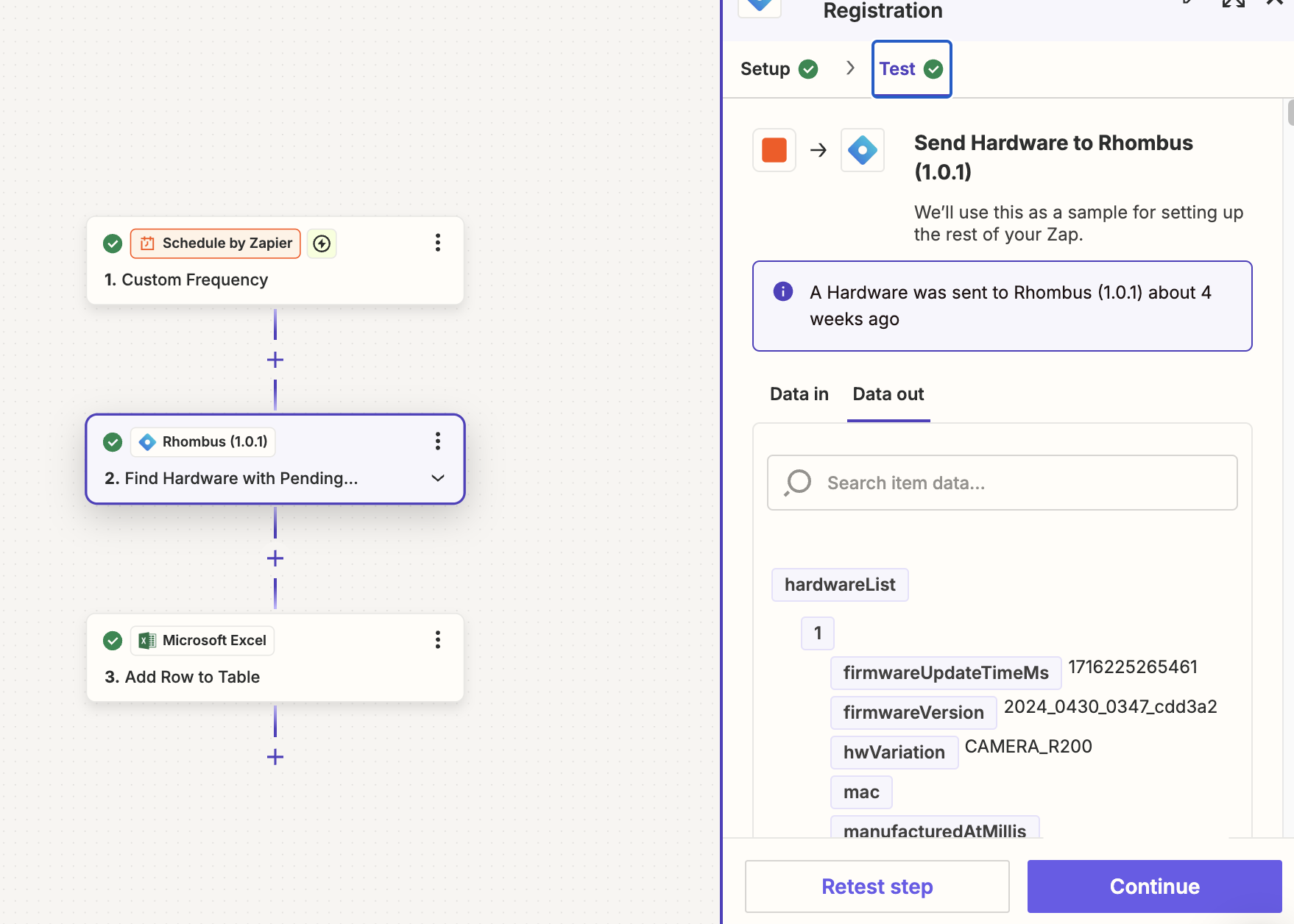Screen dimensions: 1294x924
Task: Collapse hardwareList item 1
Action: point(818,633)
